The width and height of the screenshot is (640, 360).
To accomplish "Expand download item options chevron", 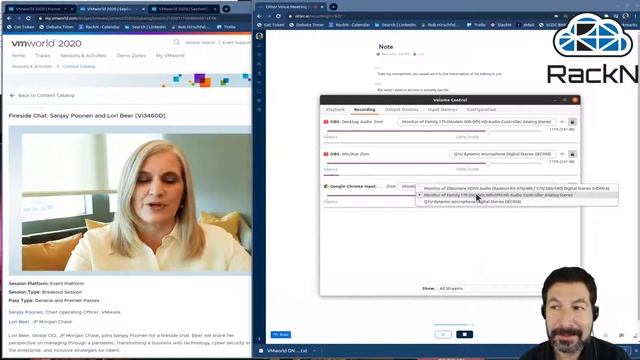I will (314, 351).
